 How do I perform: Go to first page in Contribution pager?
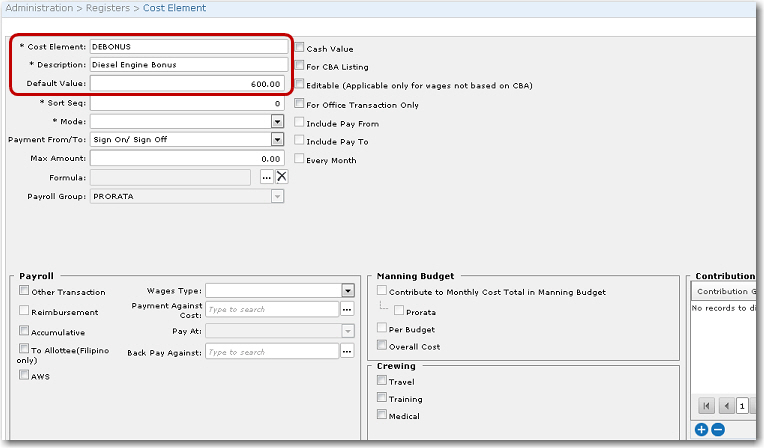tap(706, 406)
